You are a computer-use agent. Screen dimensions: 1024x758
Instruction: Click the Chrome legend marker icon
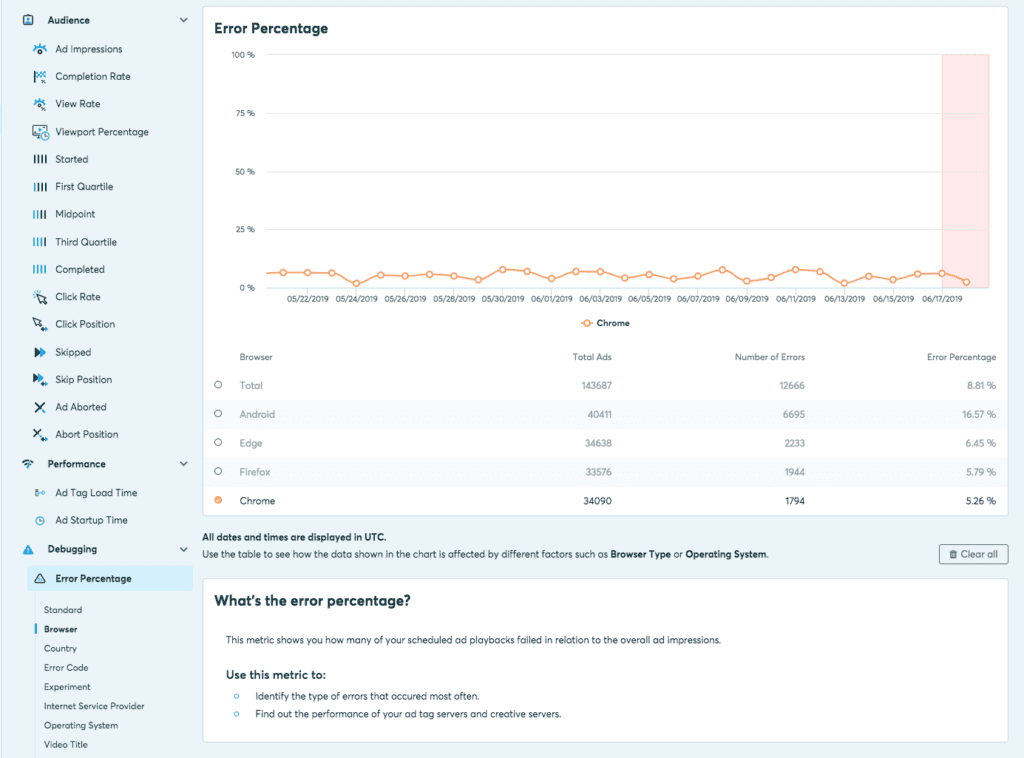click(587, 323)
